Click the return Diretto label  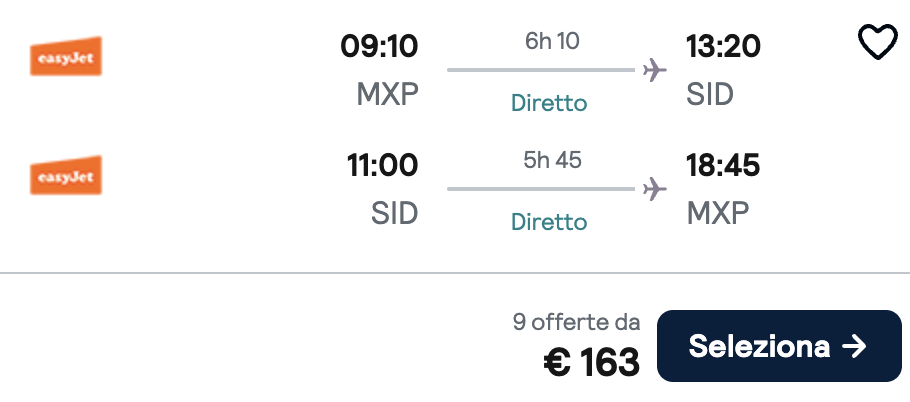pos(549,221)
